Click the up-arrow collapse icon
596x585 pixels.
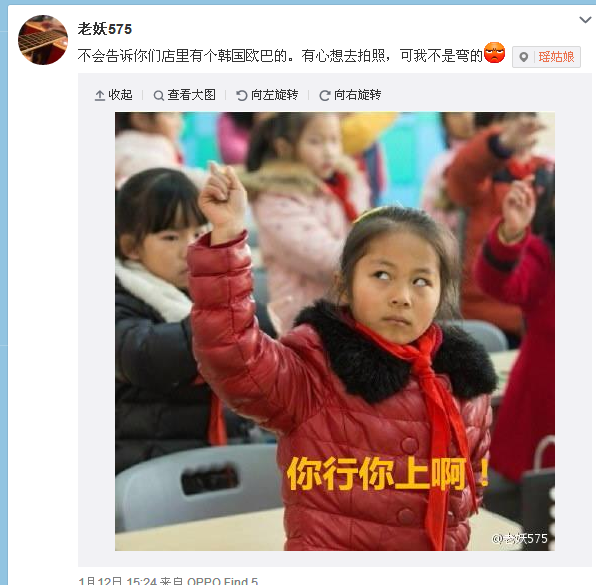100,95
